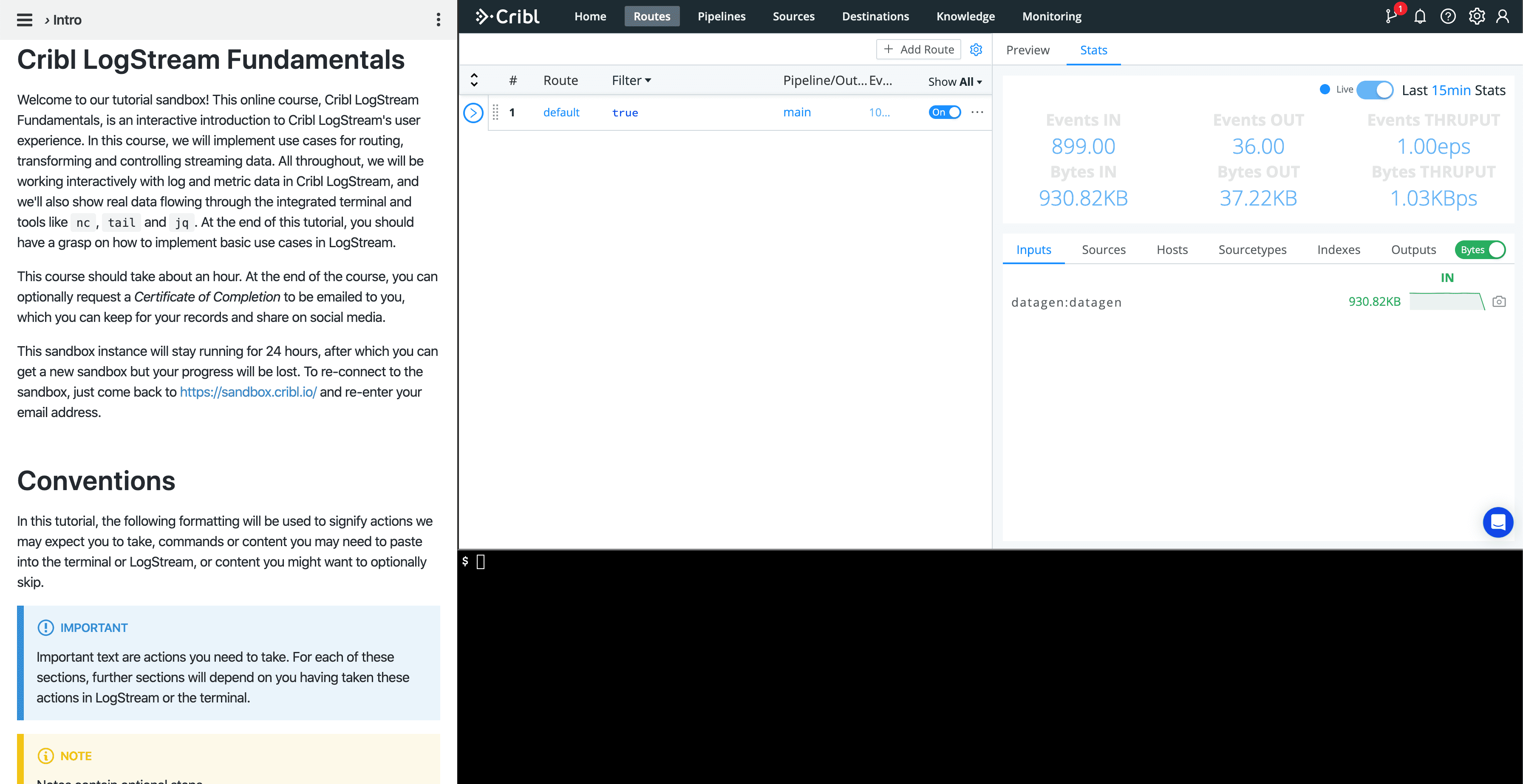Open the hamburger menu in the tutorial pane
Viewport: 1523px width, 784px height.
(x=24, y=20)
